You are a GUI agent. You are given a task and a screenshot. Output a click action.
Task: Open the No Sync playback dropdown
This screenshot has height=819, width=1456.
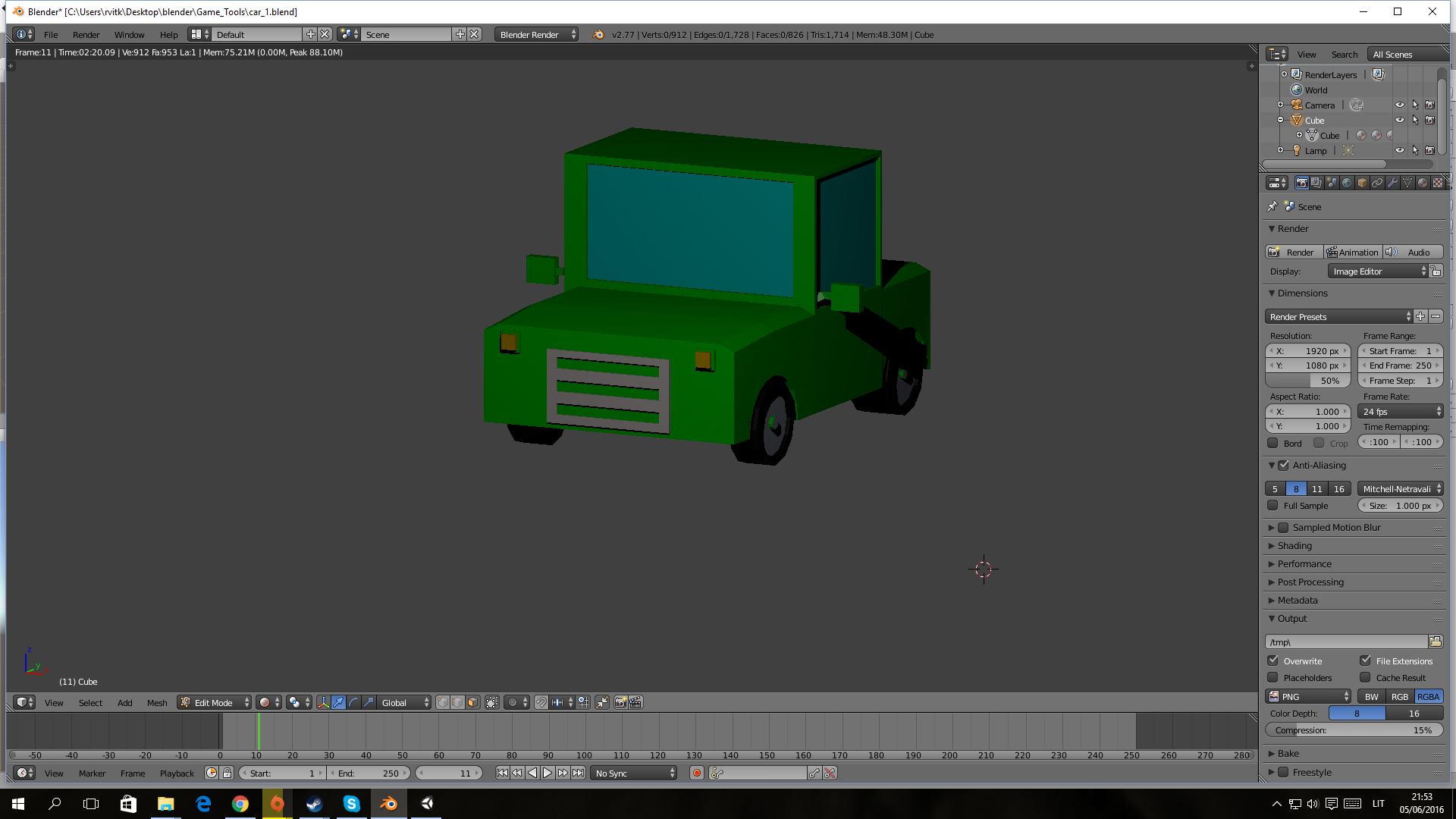tap(633, 773)
